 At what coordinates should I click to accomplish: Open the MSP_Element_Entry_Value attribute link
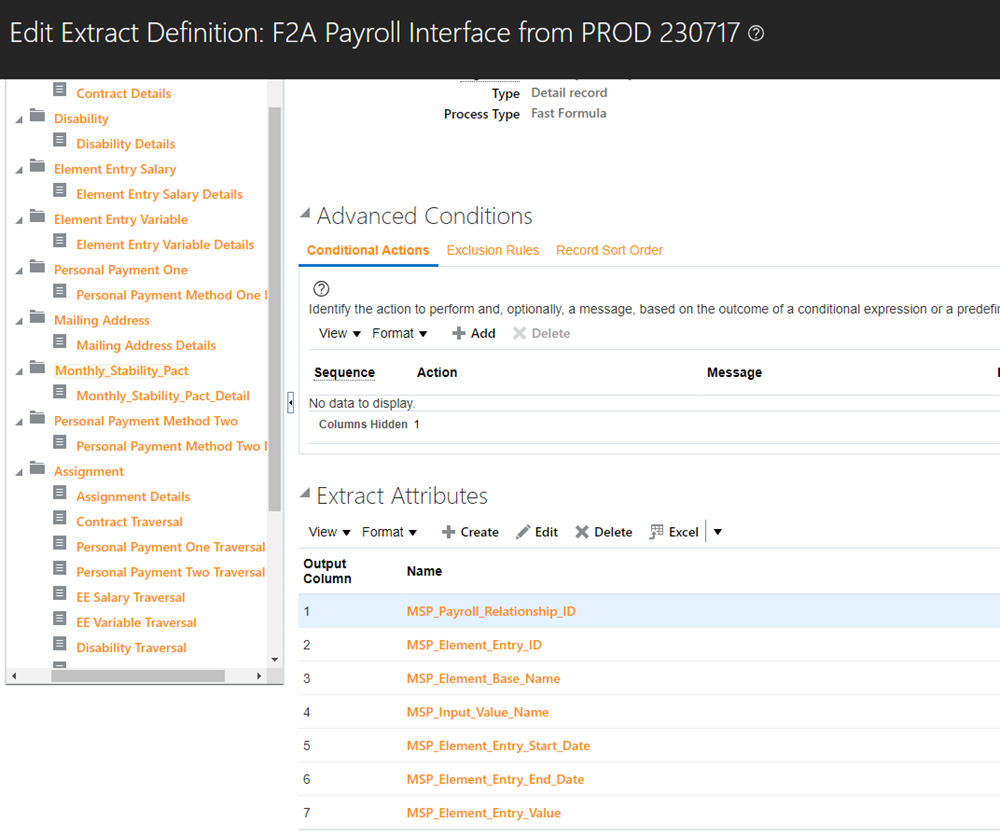coord(483,813)
